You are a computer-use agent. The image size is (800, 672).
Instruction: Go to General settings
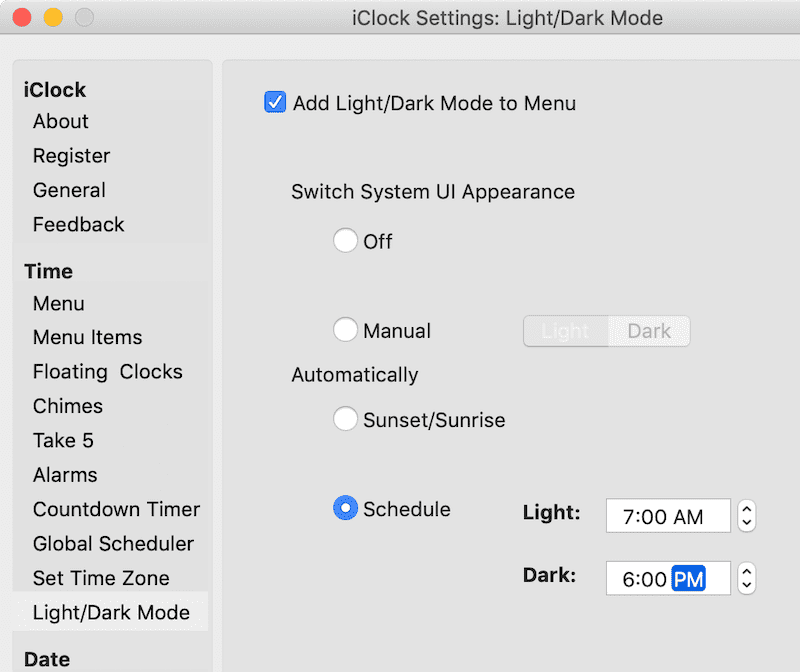tap(69, 190)
